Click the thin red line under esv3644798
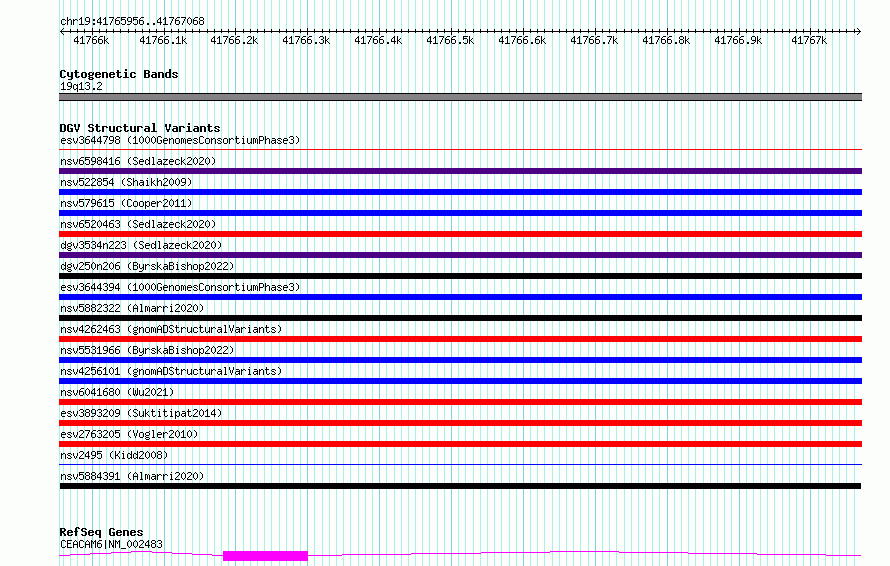 460,150
